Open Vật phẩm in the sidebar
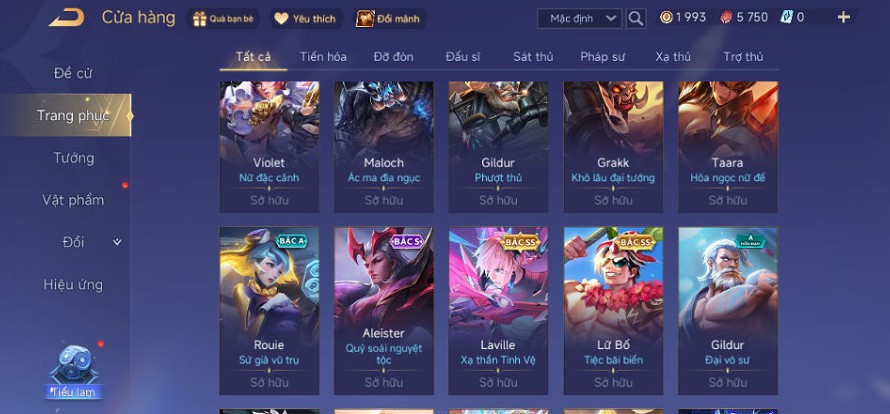The height and width of the screenshot is (414, 890). [73, 200]
